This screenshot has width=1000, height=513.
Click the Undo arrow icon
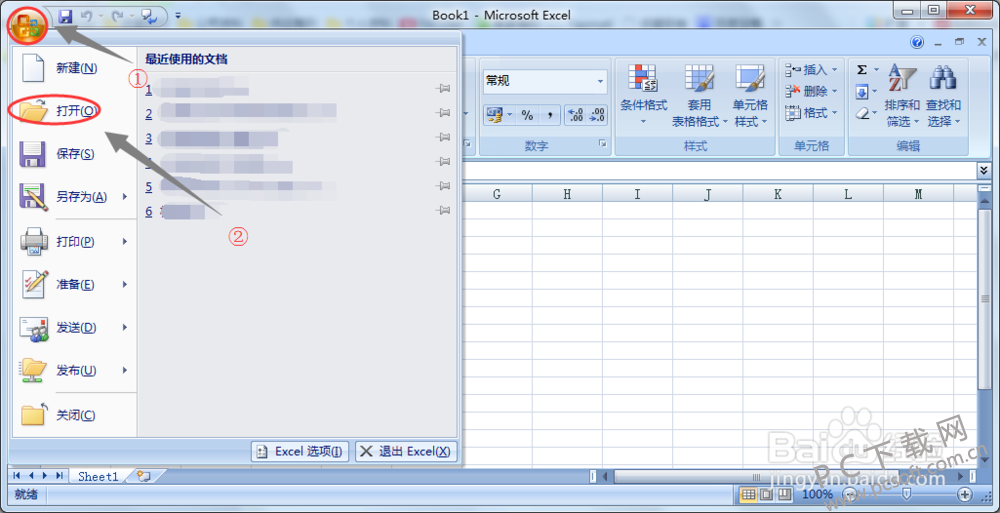pos(85,15)
